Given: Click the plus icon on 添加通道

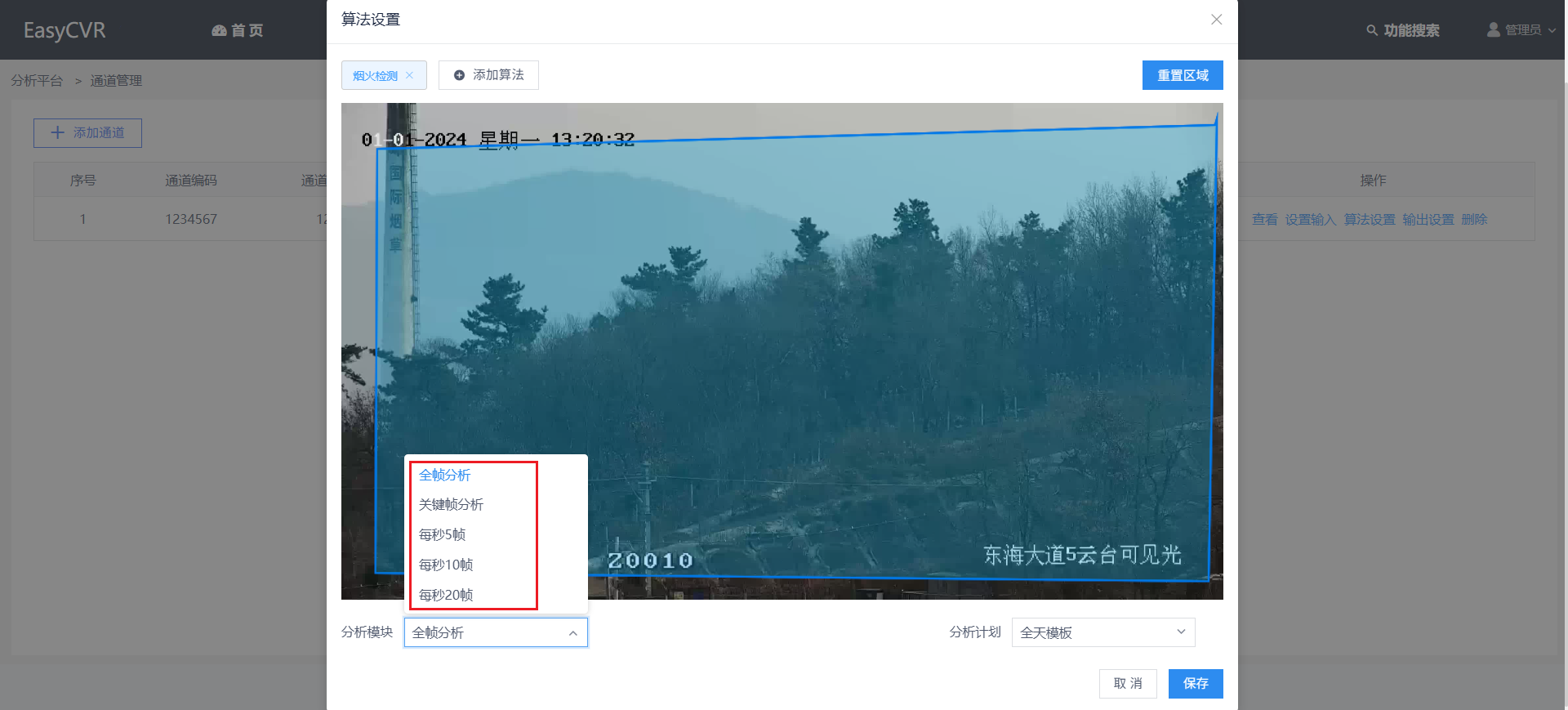Looking at the screenshot, I should coord(57,132).
